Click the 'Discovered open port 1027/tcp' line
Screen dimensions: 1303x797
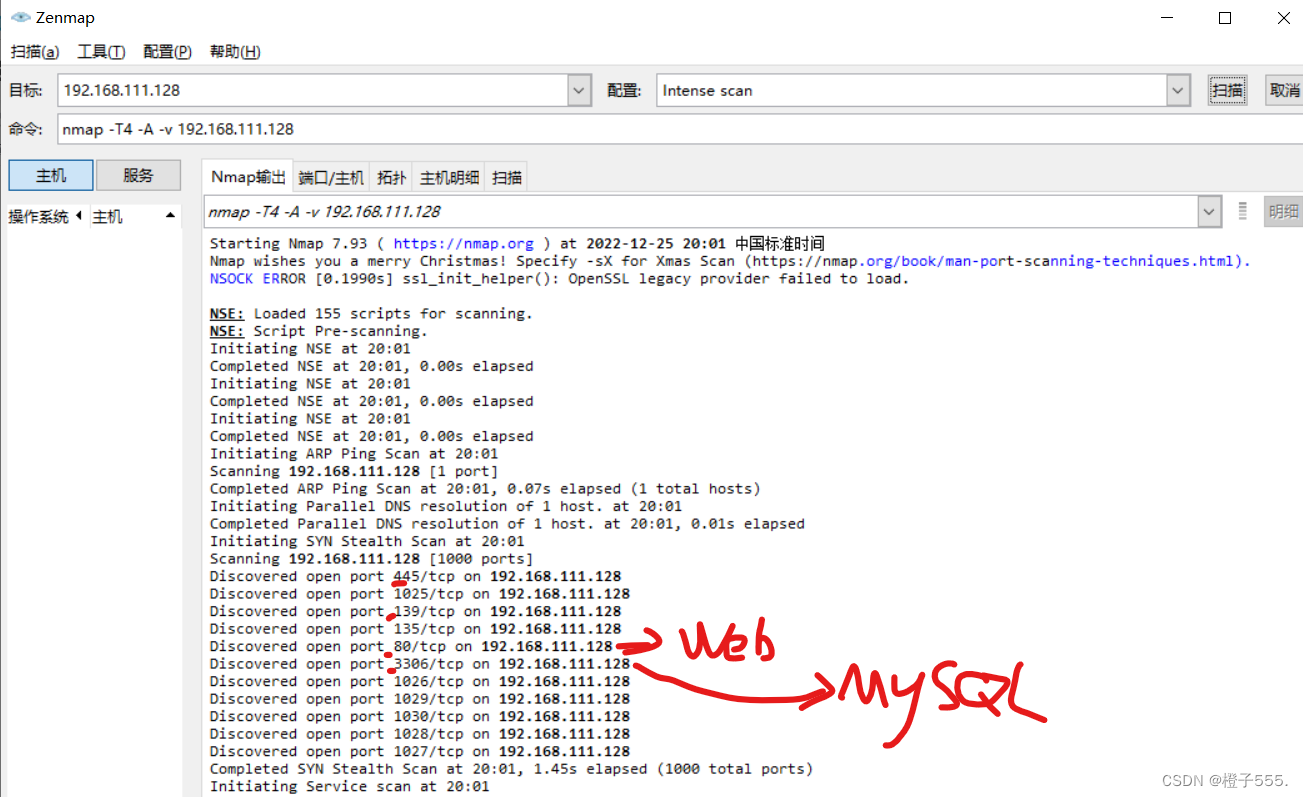tap(420, 751)
